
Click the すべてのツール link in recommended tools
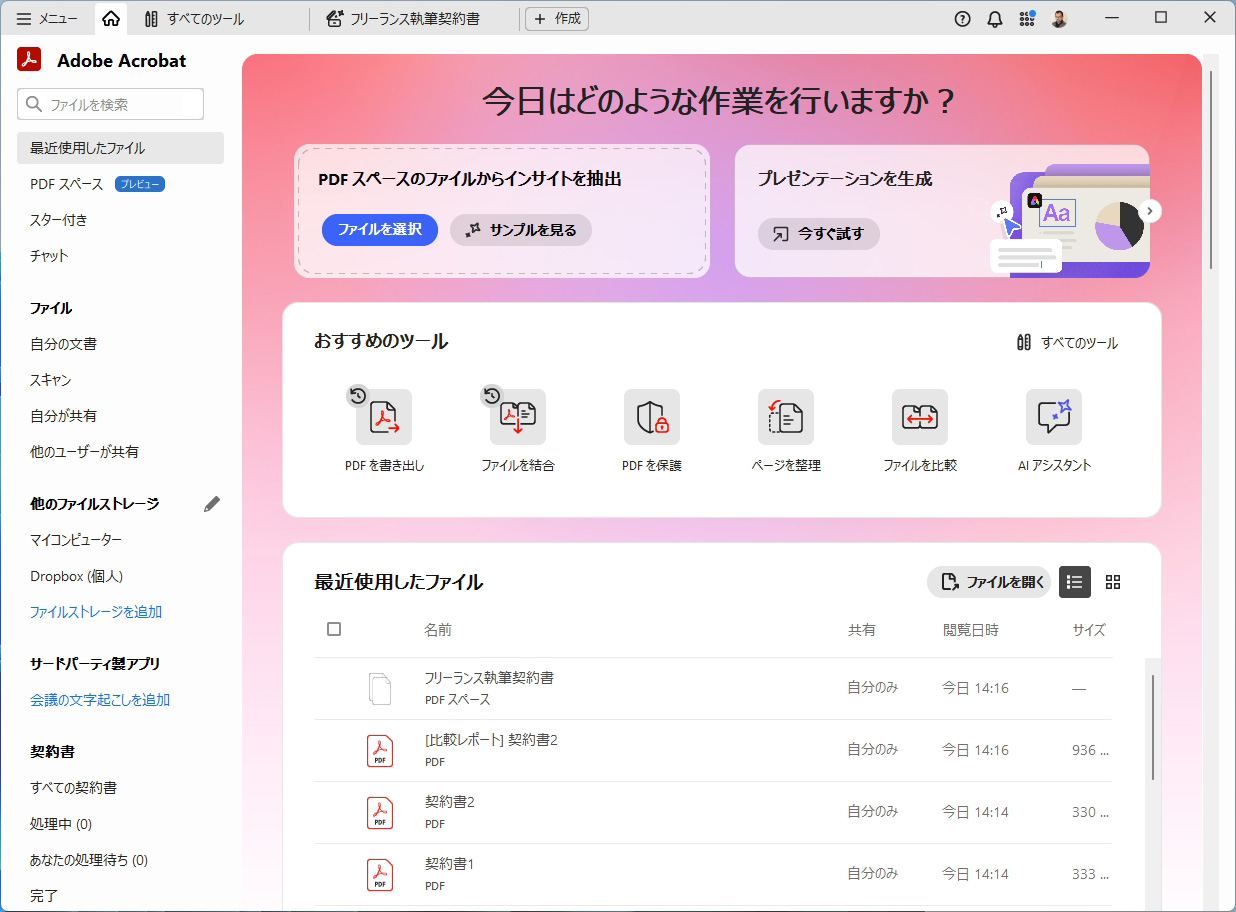coord(1067,343)
